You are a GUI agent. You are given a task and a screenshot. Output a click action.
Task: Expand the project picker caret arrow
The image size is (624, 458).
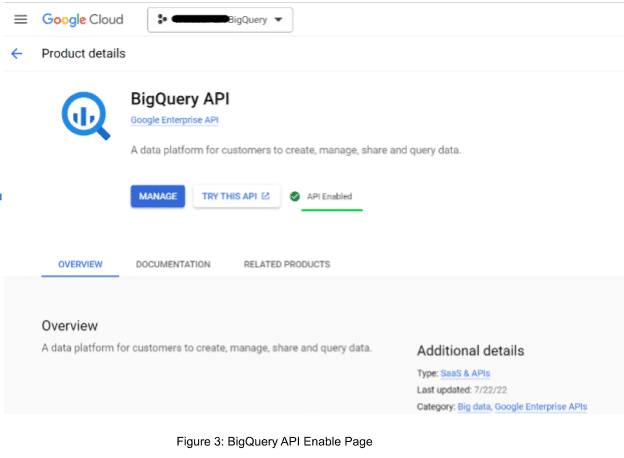click(x=279, y=19)
